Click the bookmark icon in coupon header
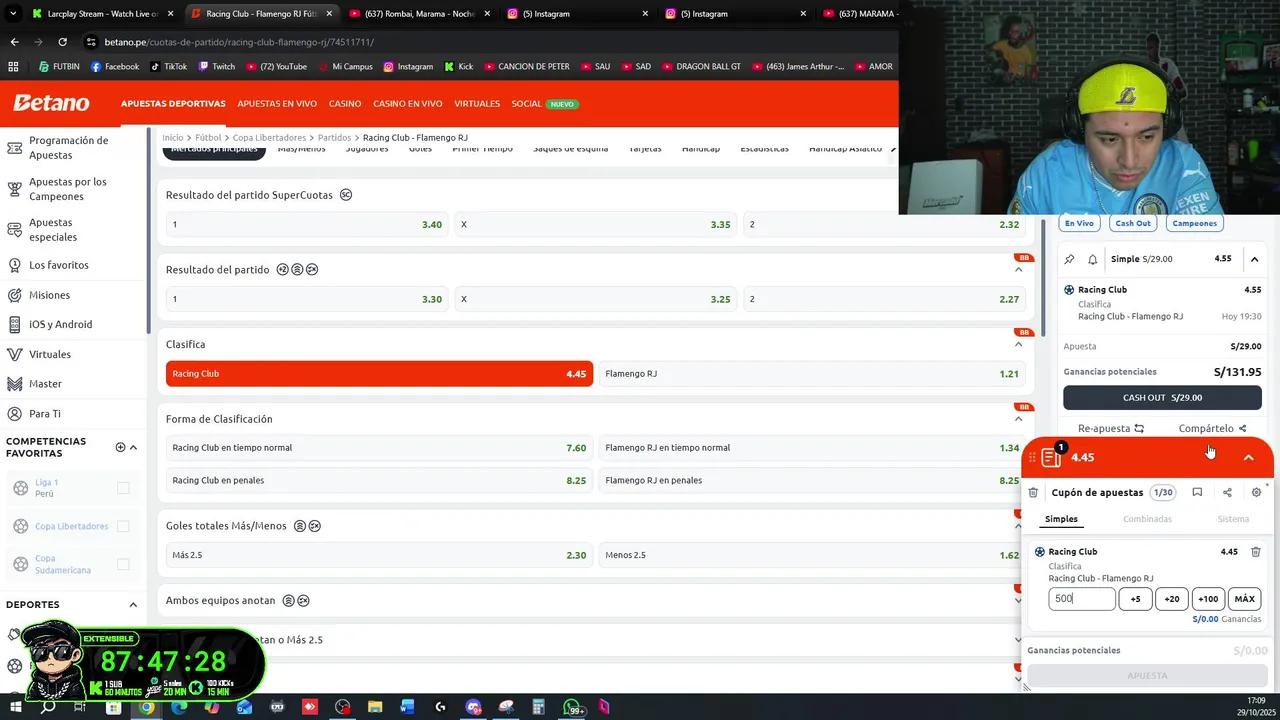Image resolution: width=1280 pixels, height=720 pixels. point(1197,492)
